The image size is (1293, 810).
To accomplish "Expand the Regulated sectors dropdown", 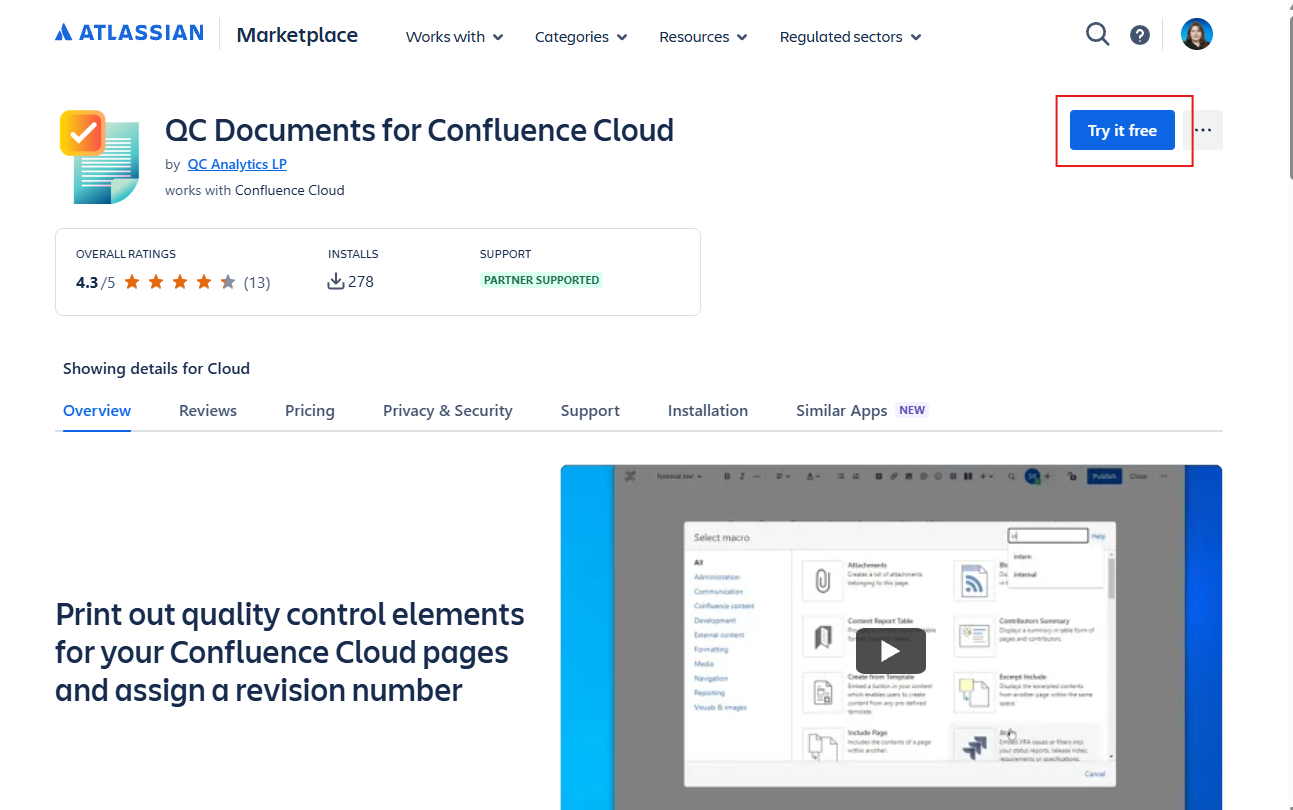I will click(x=850, y=37).
